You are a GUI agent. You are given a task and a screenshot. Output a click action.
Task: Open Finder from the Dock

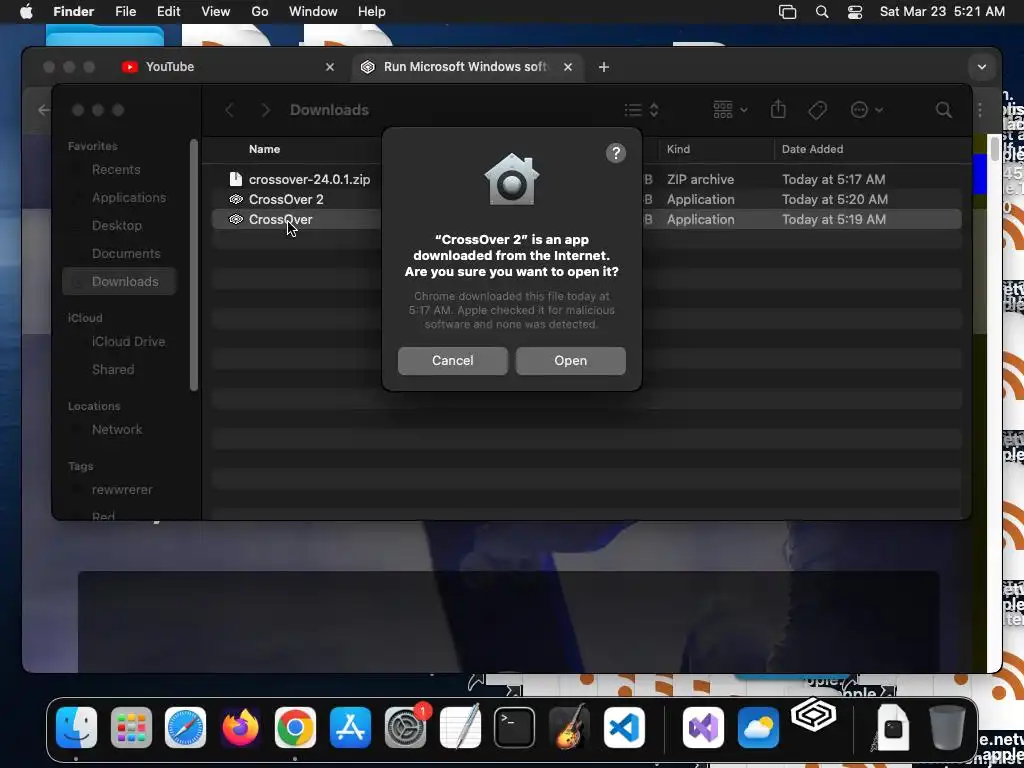[x=76, y=727]
